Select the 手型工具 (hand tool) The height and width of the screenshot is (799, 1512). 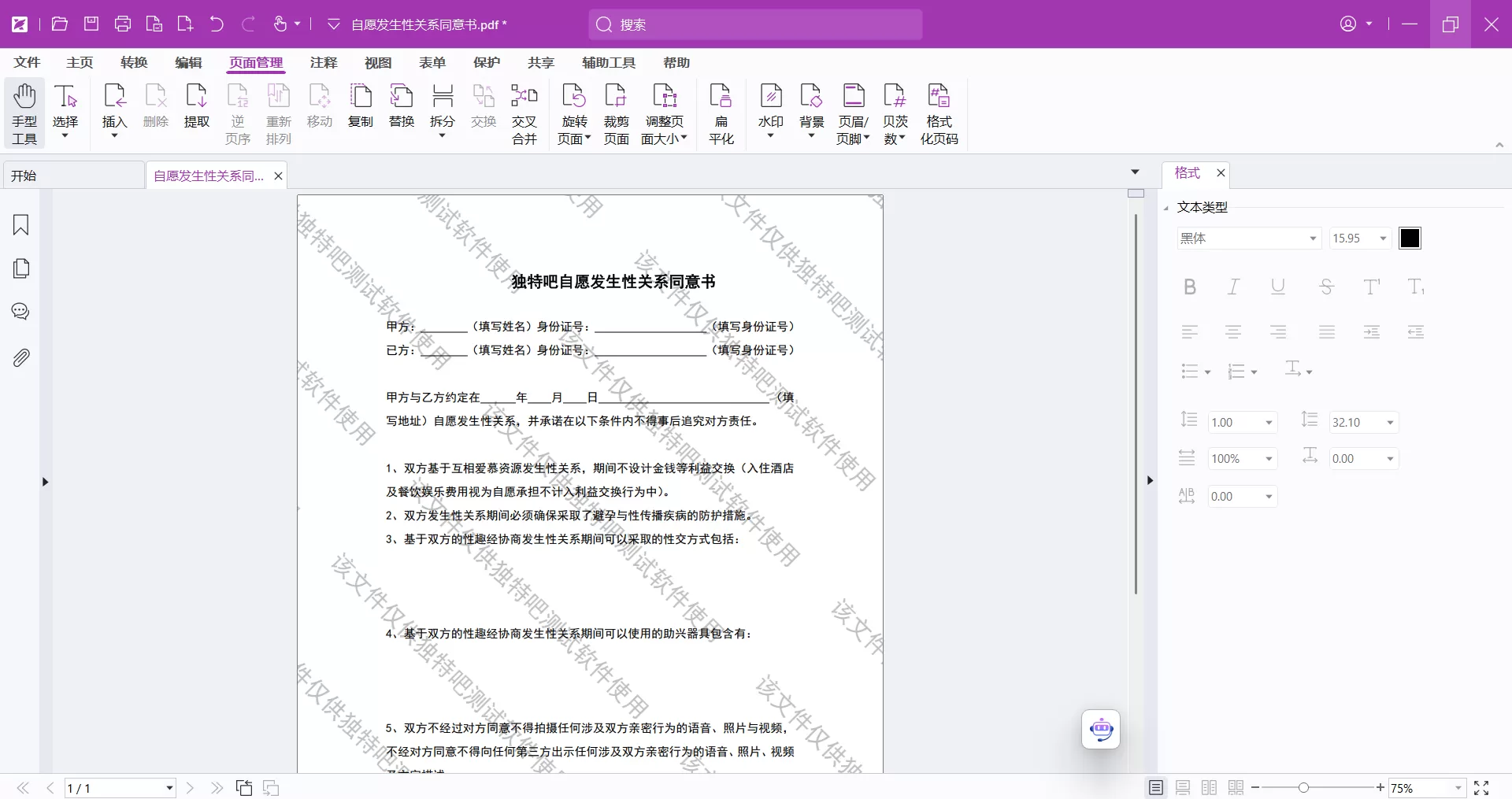click(24, 113)
